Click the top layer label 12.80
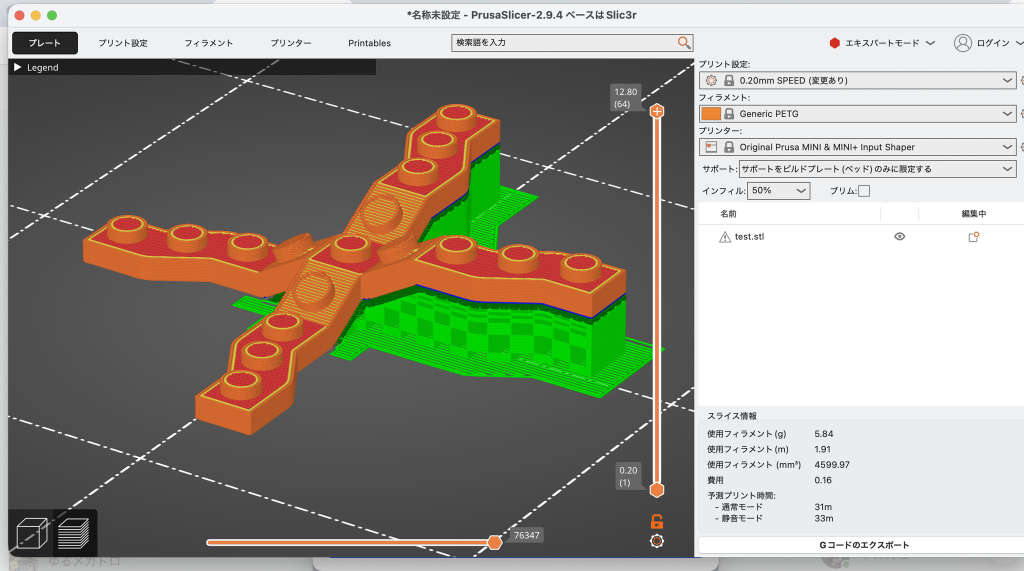1024x571 pixels. 625,92
